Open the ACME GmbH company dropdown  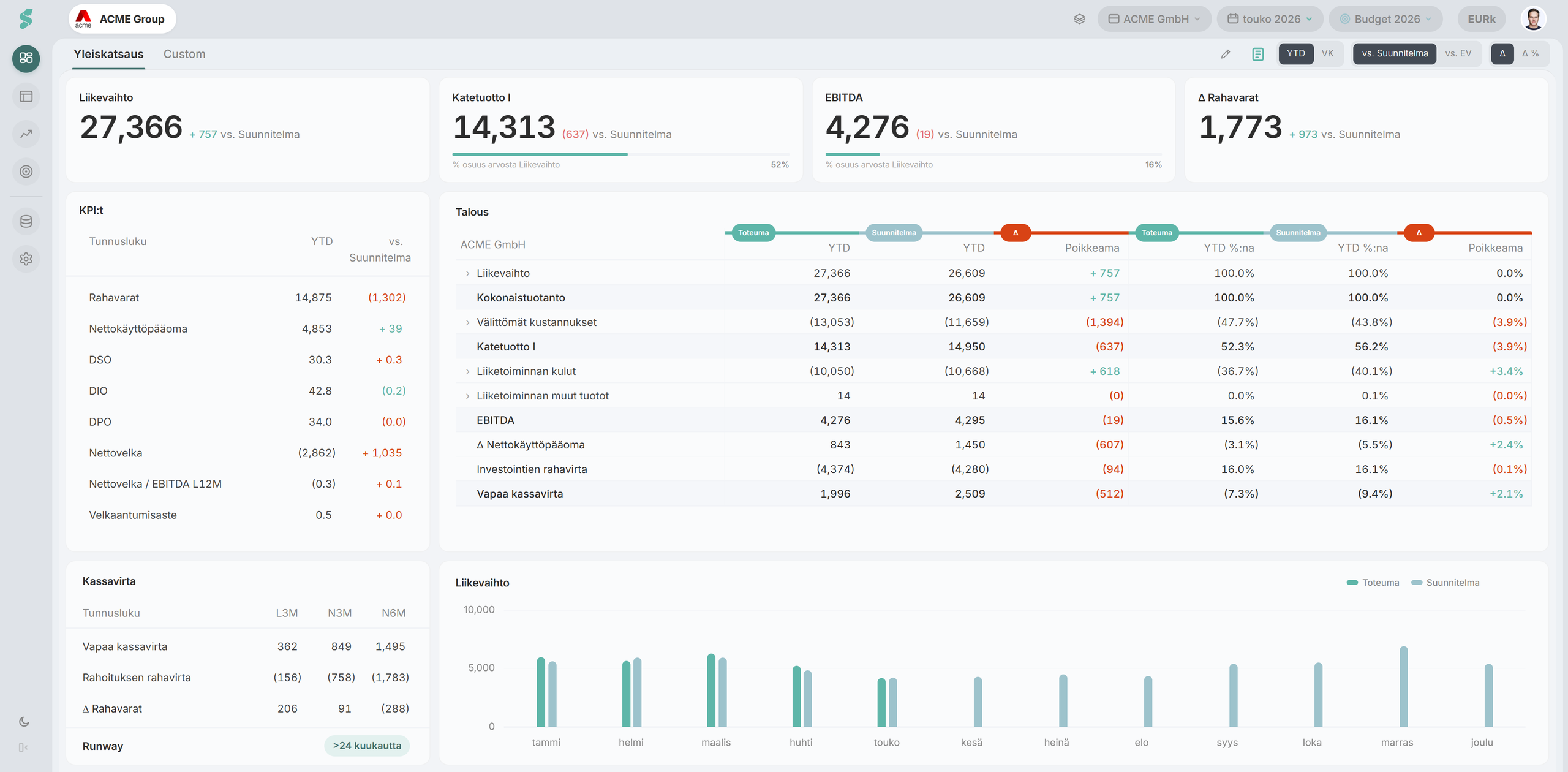pos(1154,19)
